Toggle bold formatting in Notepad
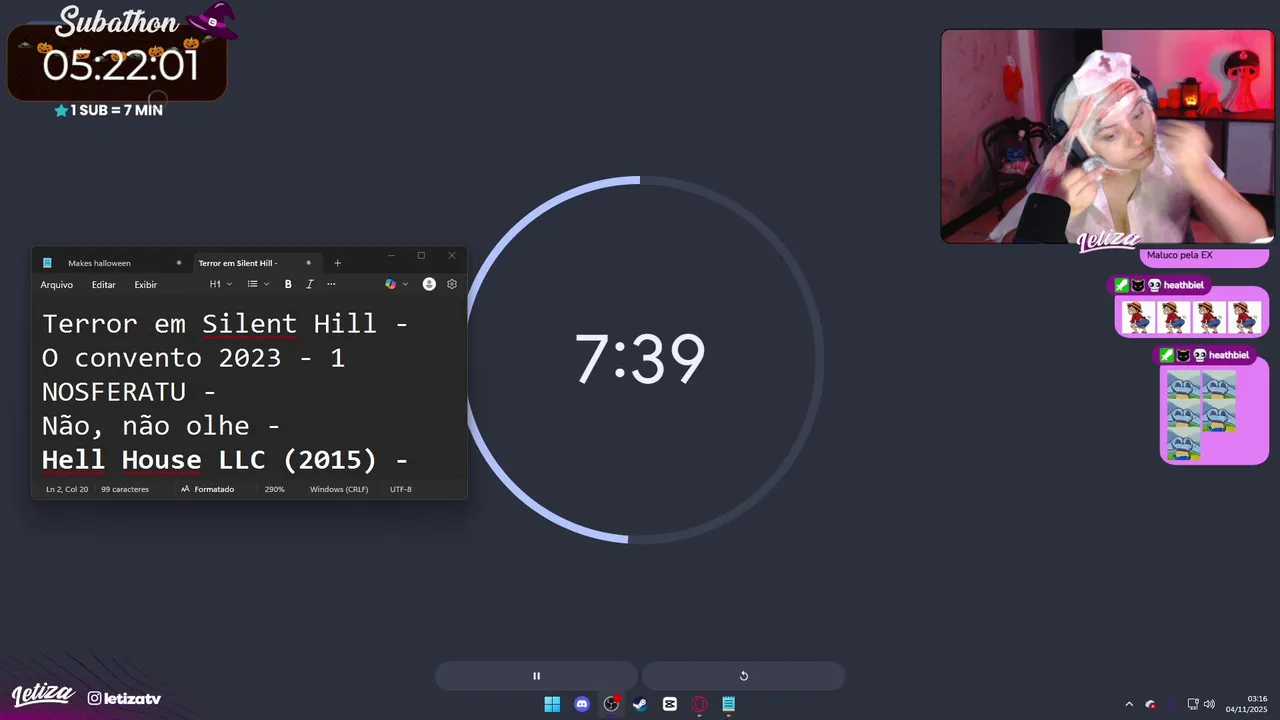1280x720 pixels. point(288,285)
